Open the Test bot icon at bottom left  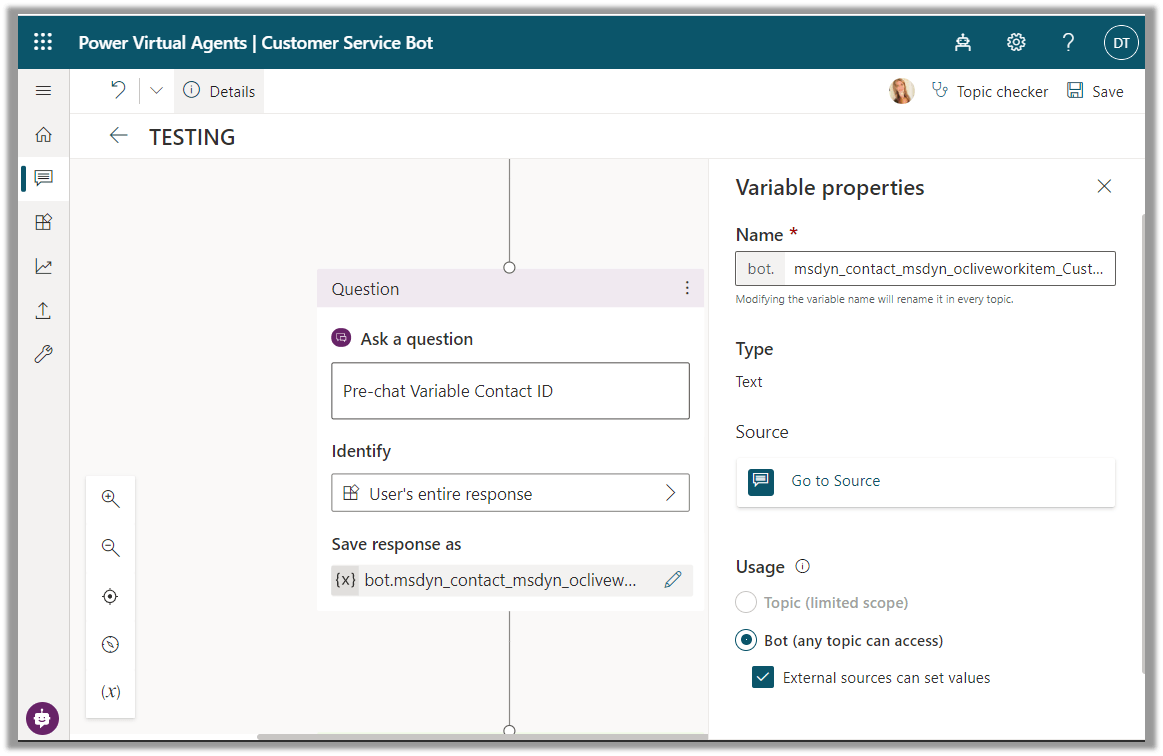pos(42,718)
